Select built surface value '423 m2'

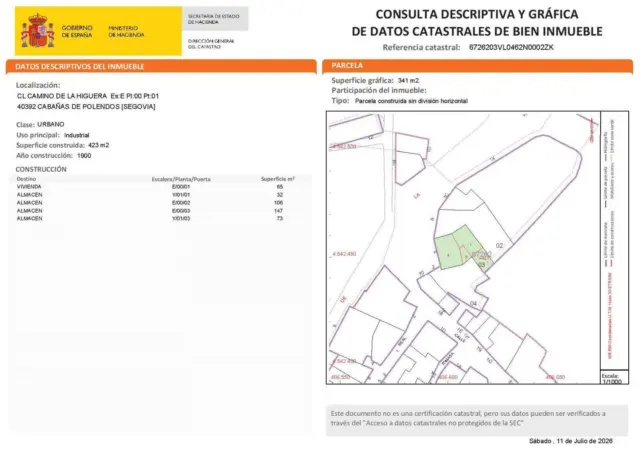[98, 145]
